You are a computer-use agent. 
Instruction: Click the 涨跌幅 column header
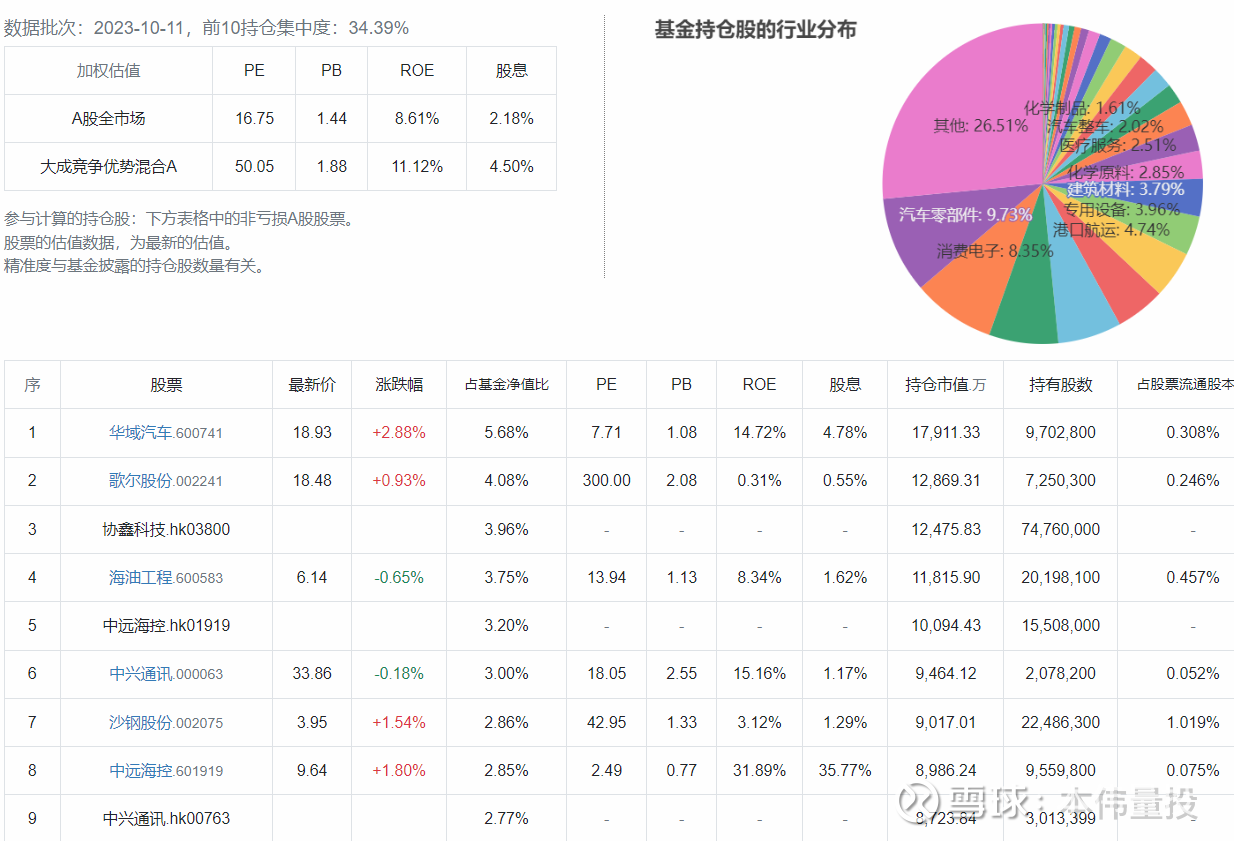coord(399,385)
